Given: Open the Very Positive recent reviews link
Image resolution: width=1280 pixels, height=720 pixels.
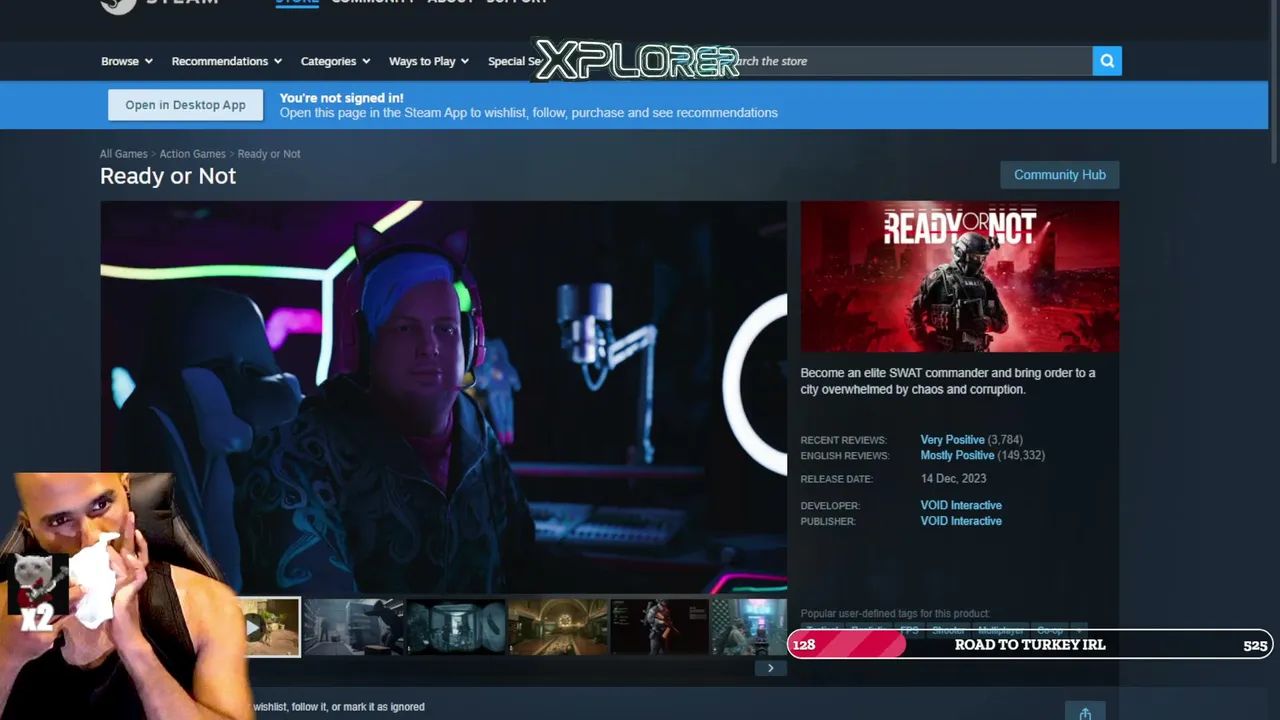Looking at the screenshot, I should tap(952, 440).
